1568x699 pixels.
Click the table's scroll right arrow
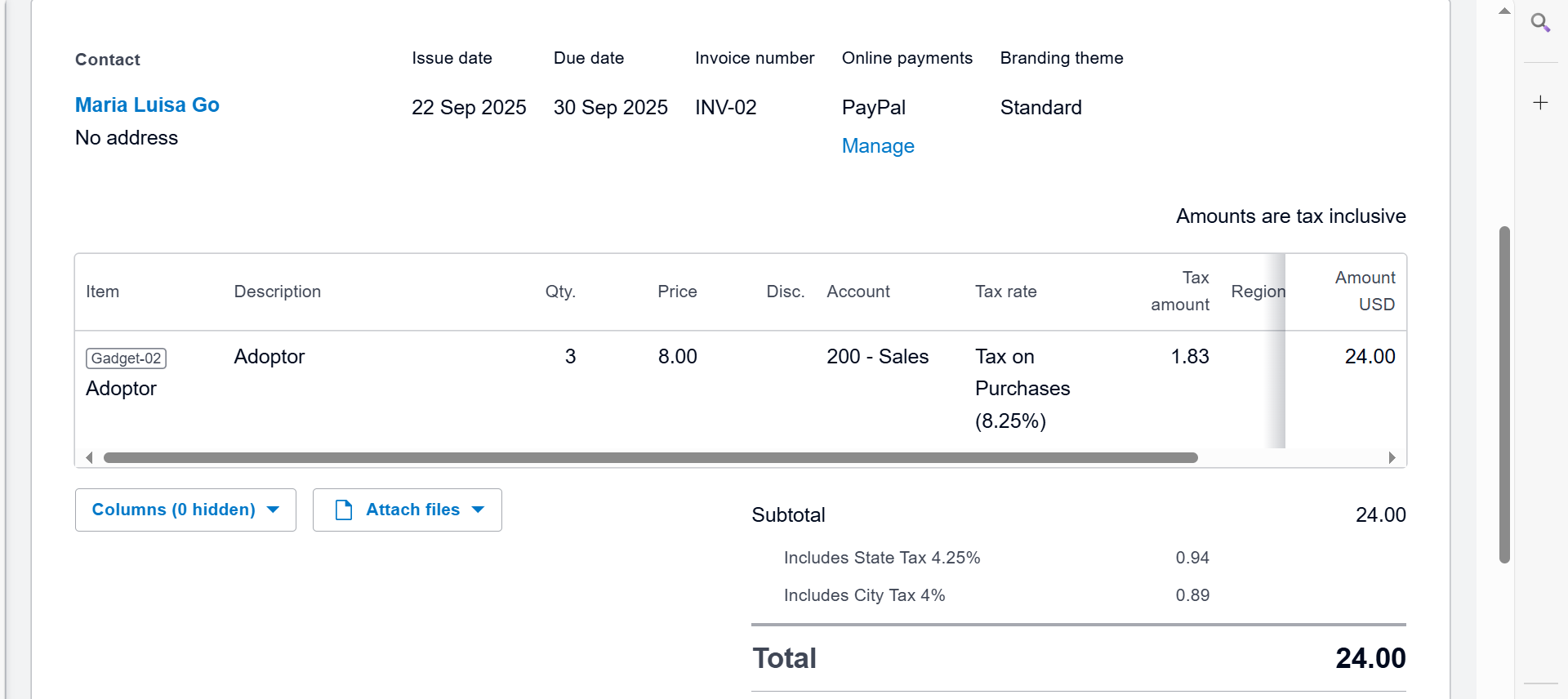tap(1392, 458)
